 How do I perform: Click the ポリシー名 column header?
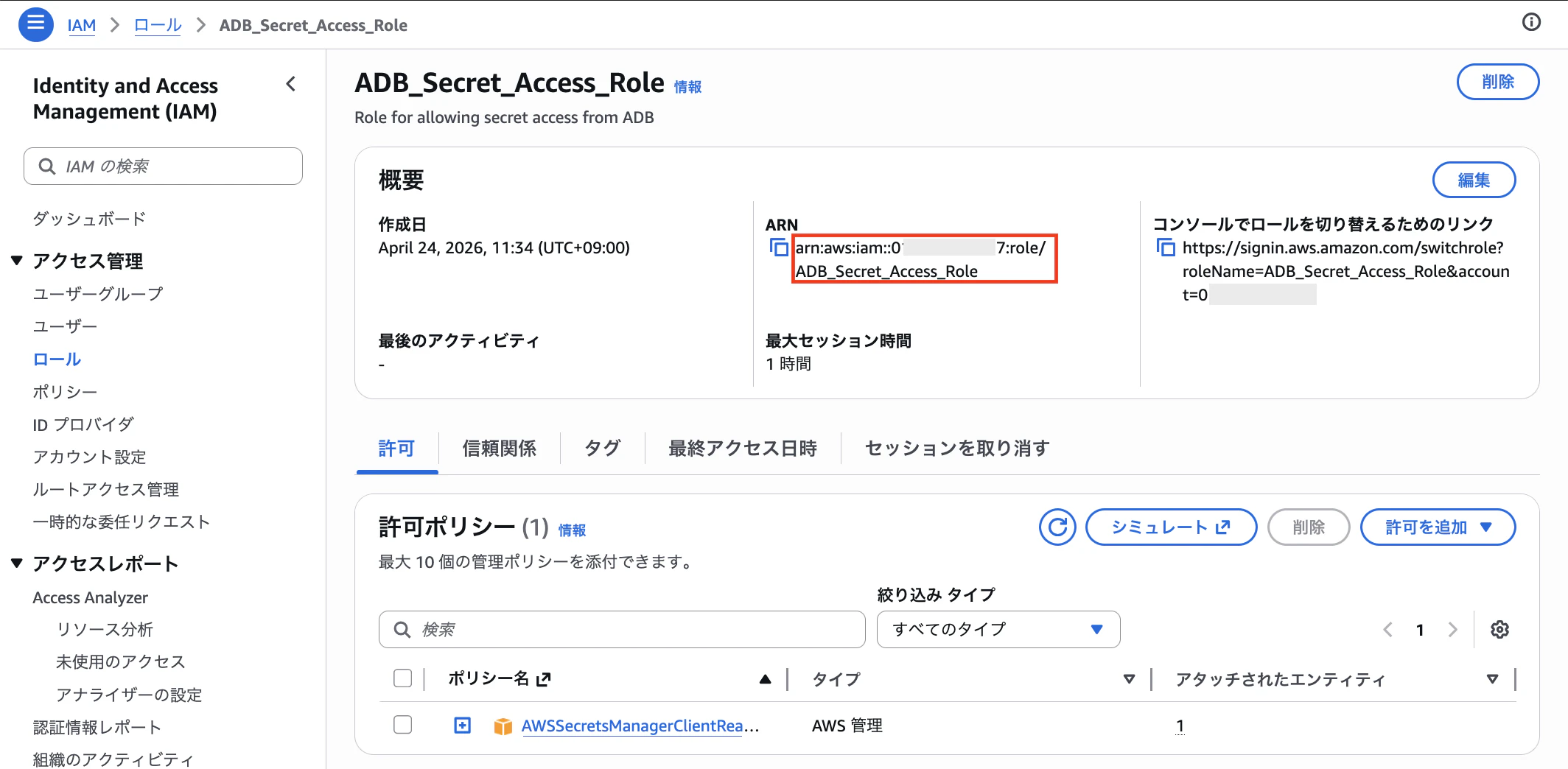[500, 678]
